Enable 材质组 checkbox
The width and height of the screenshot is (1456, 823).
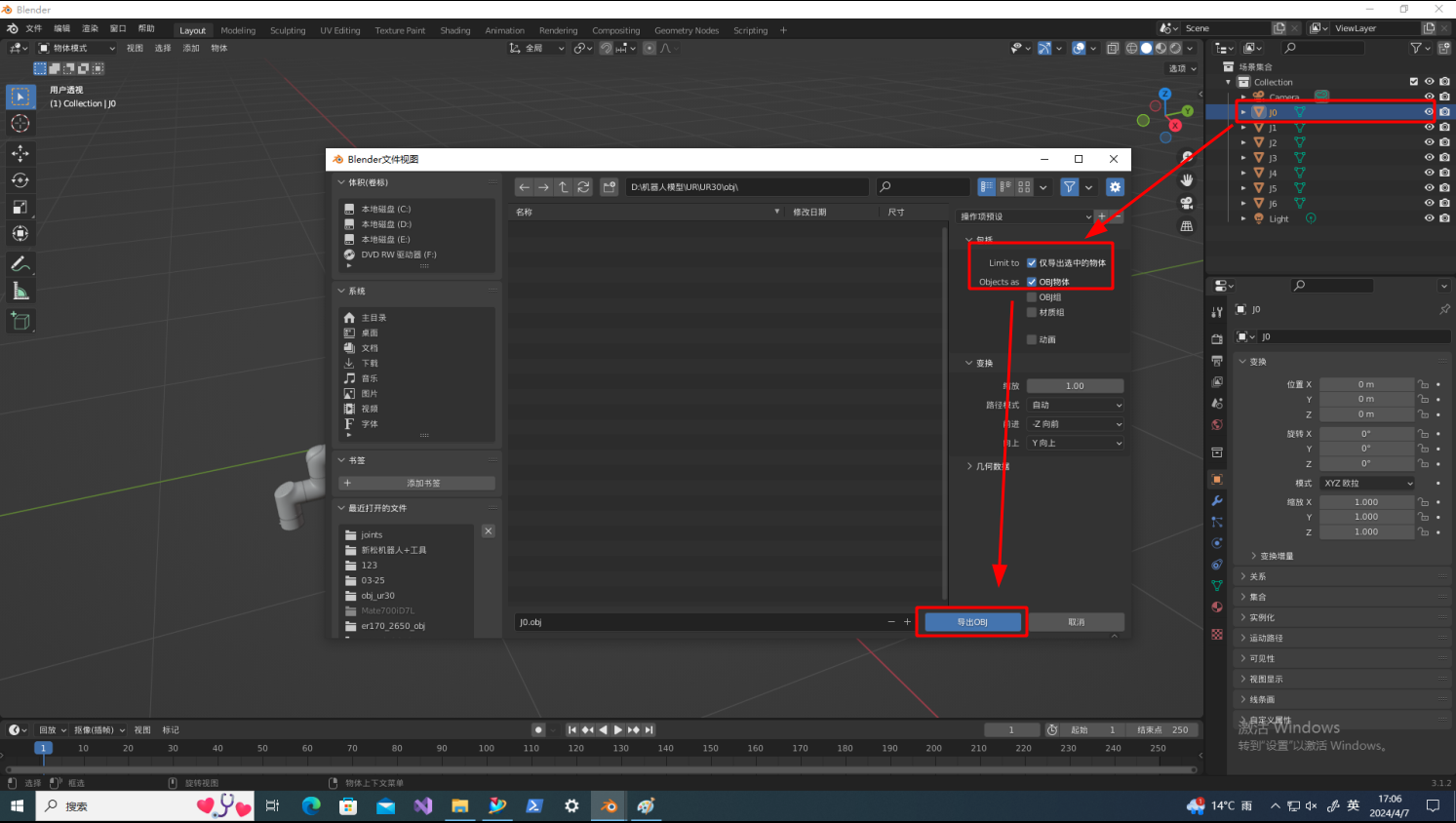[x=1032, y=312]
